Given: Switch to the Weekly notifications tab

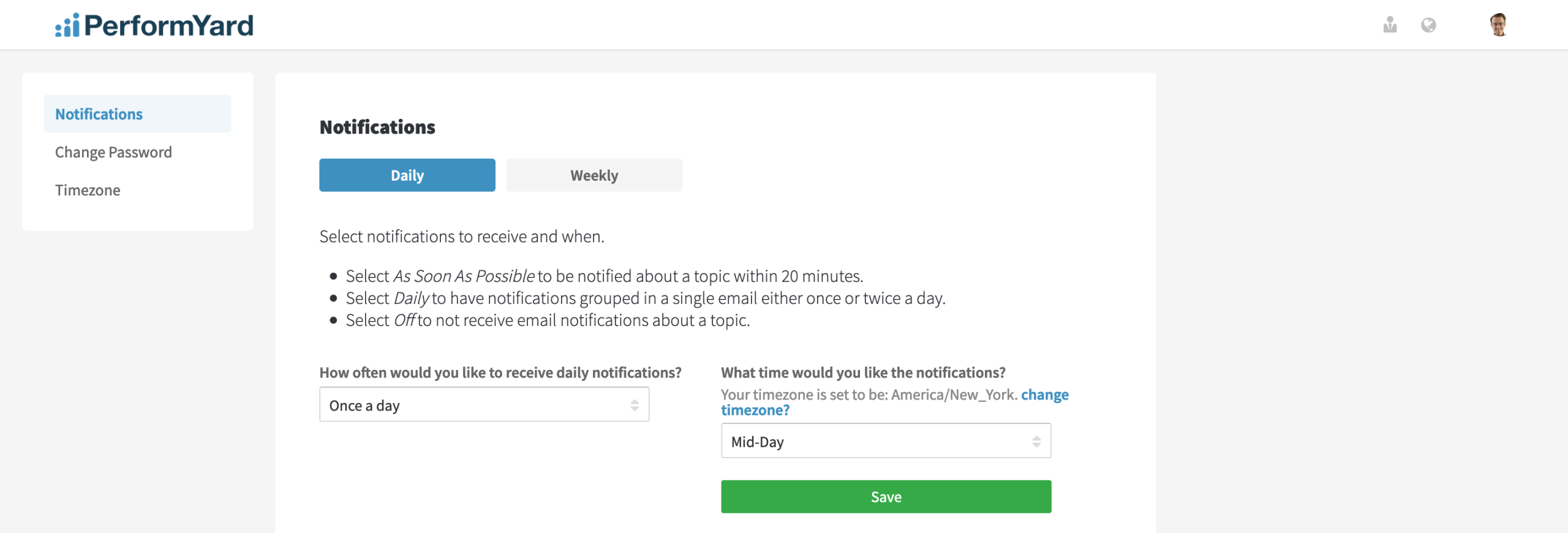Looking at the screenshot, I should [594, 175].
